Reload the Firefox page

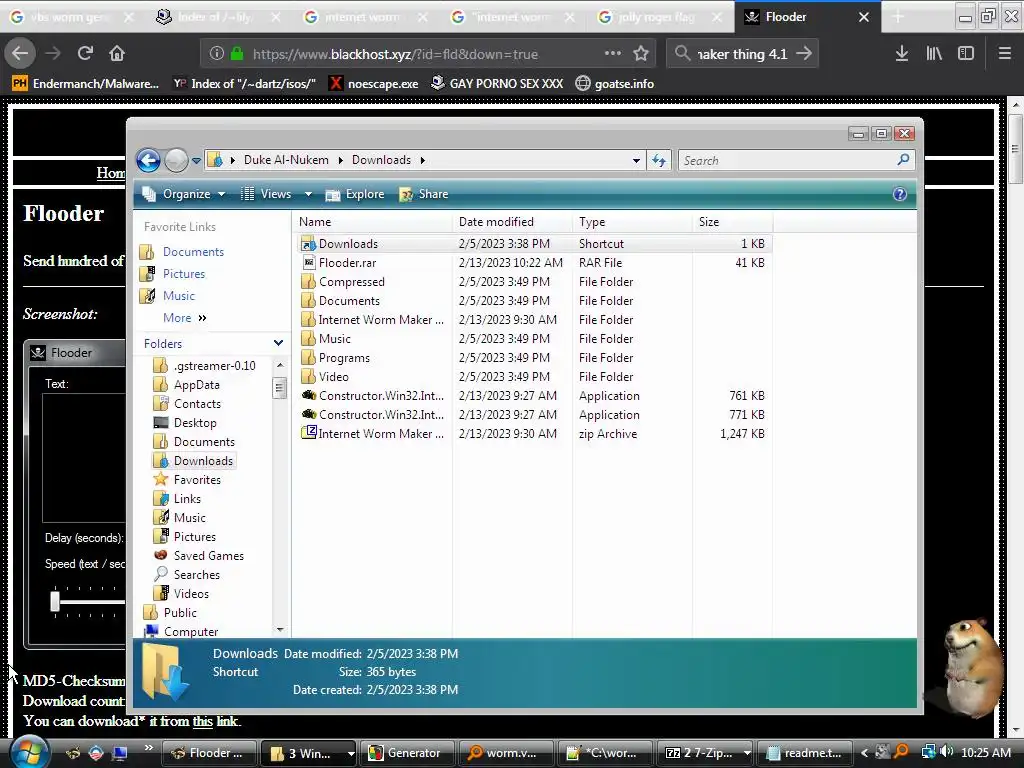[x=85, y=54]
